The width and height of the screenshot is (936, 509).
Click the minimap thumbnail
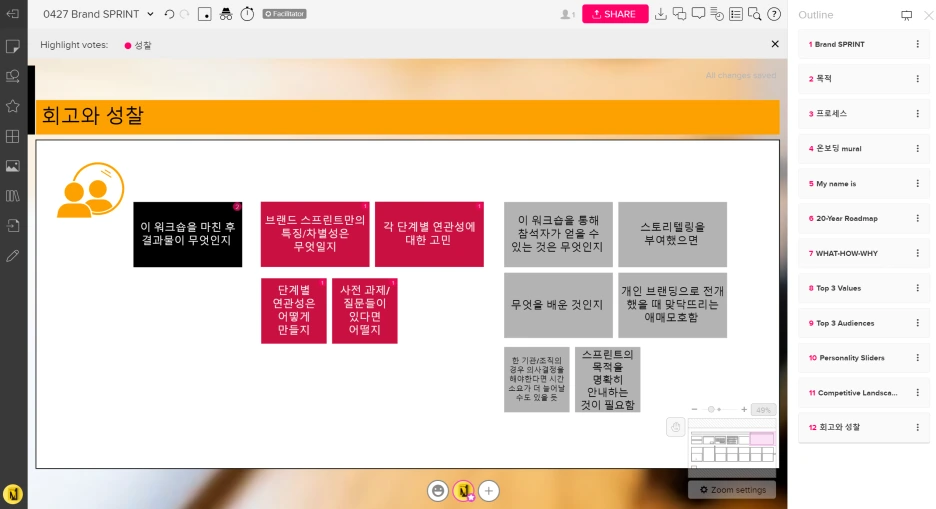[732, 448]
